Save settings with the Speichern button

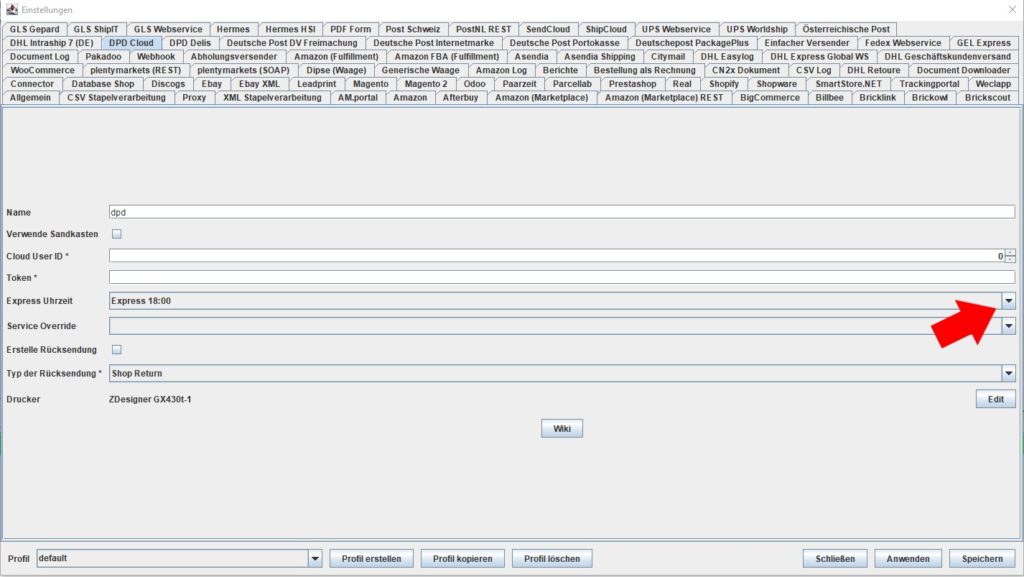(x=982, y=559)
